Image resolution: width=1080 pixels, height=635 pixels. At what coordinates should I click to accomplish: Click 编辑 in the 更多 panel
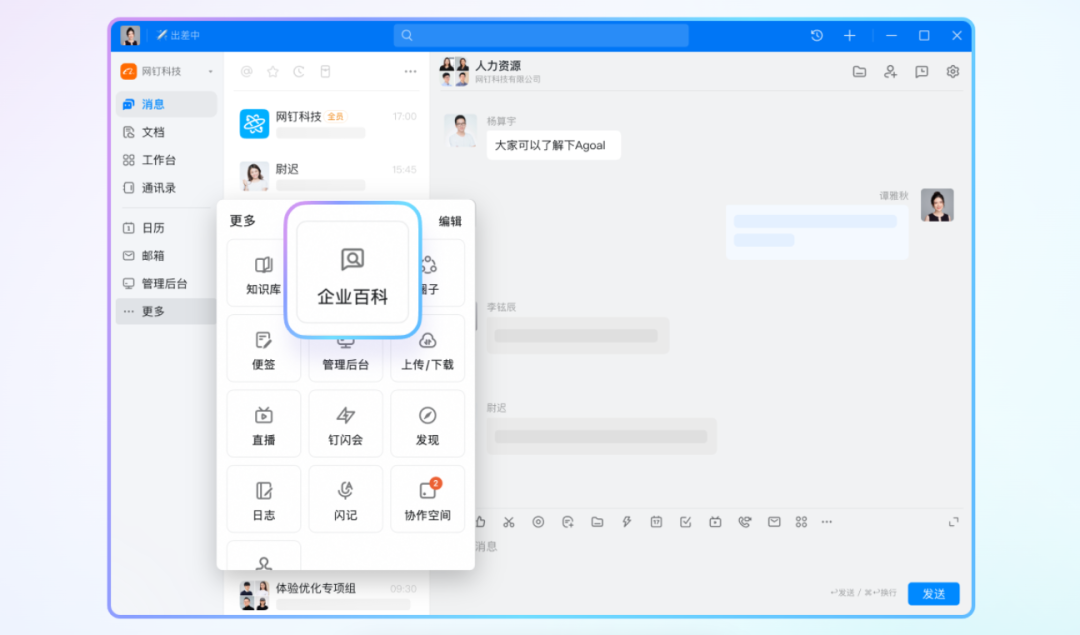[450, 221]
